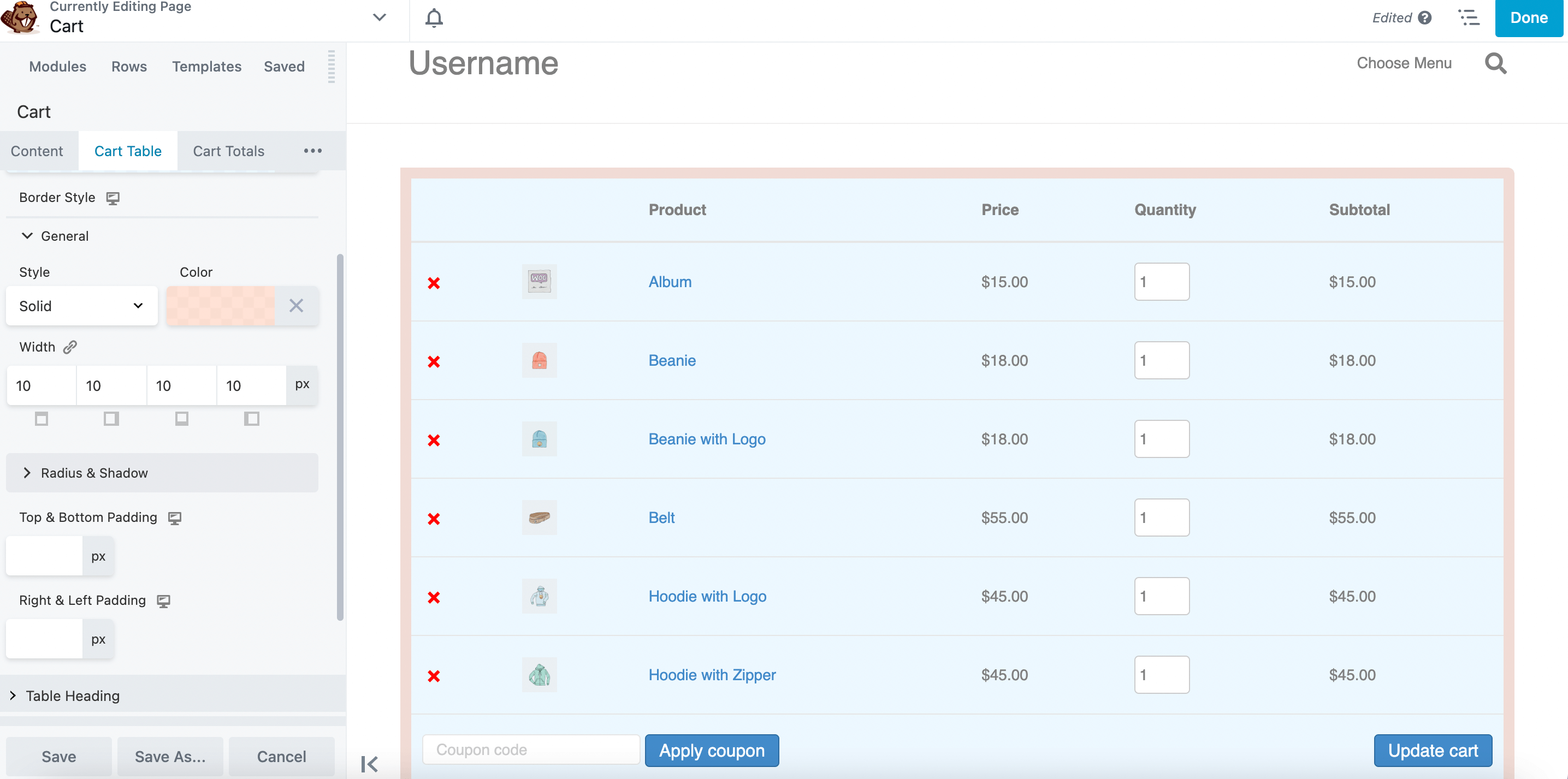Viewport: 1568px width, 779px height.
Task: Click the Beanie product thumbnail image
Action: point(539,360)
